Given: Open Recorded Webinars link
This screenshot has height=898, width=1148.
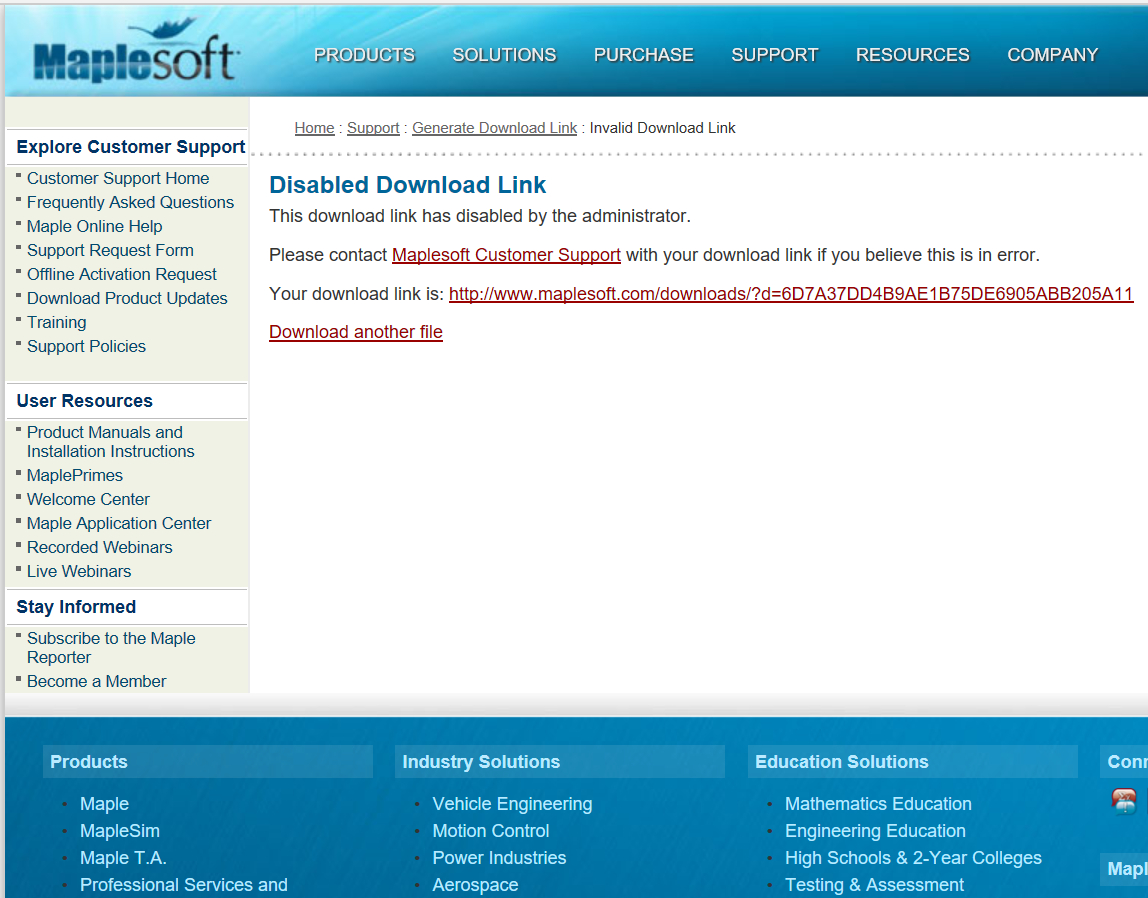Looking at the screenshot, I should coord(100,547).
